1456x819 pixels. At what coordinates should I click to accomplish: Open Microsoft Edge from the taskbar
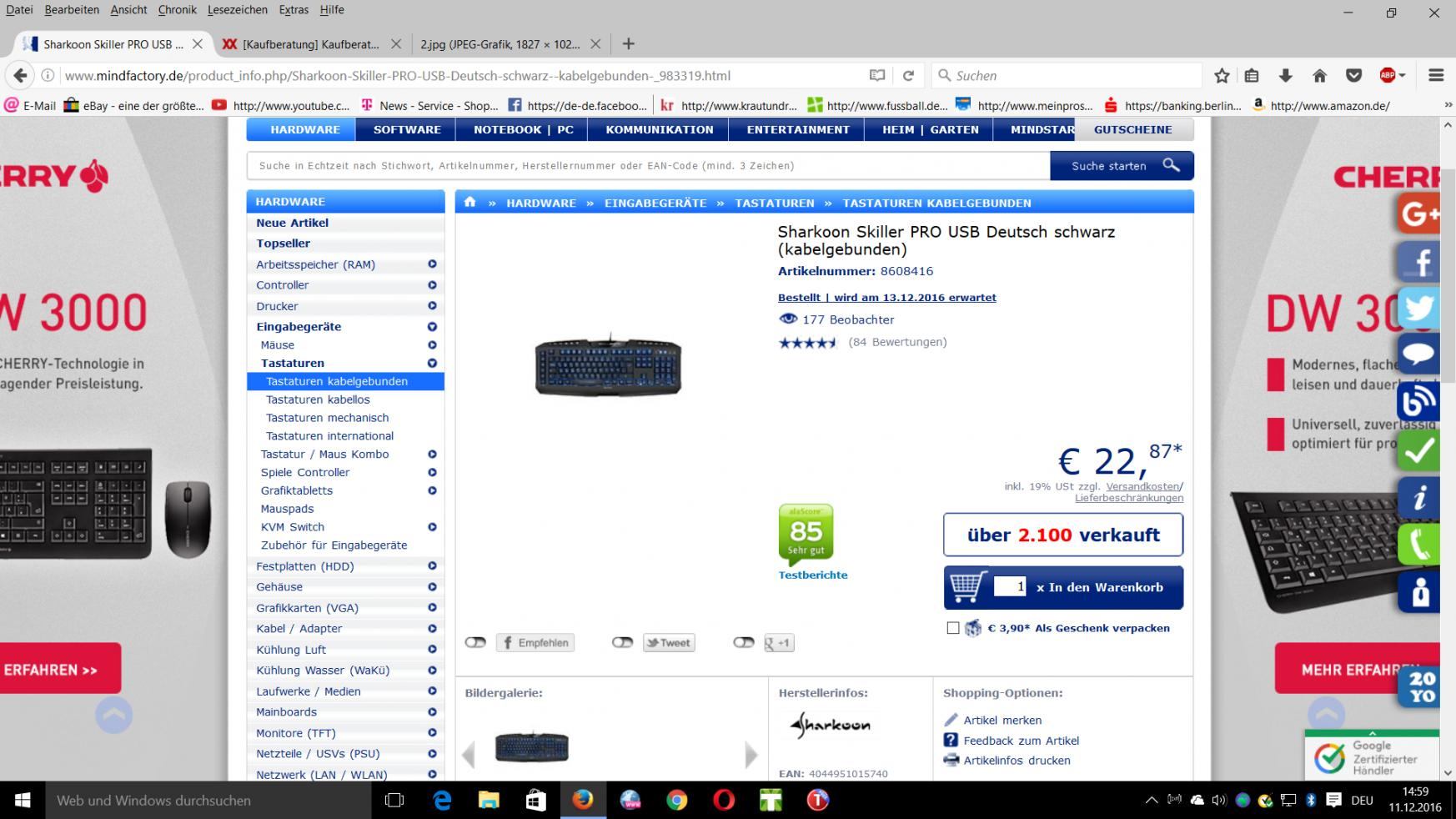[x=442, y=800]
